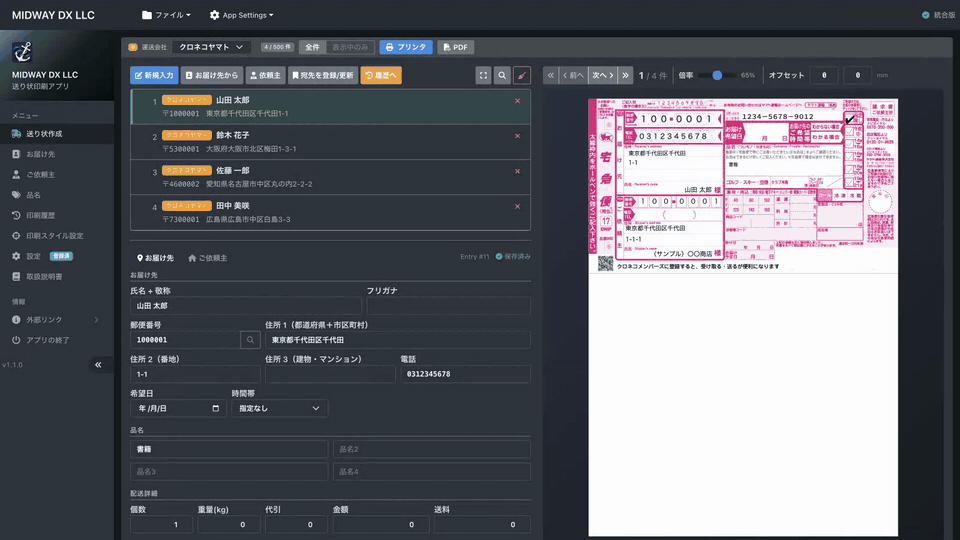This screenshot has height=540, width=960.
Task: Click the お届け先から button
Action: click(x=212, y=75)
